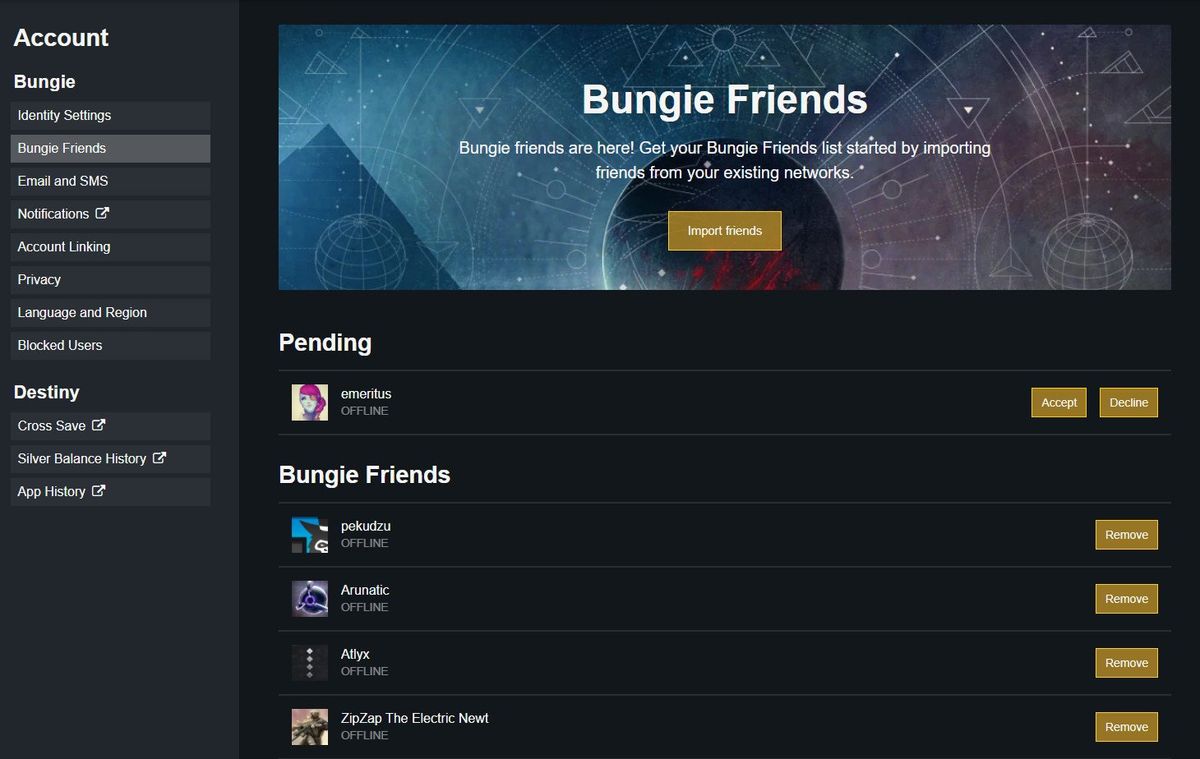1200x759 pixels.
Task: Click external link icon beside App History
Action: (98, 491)
